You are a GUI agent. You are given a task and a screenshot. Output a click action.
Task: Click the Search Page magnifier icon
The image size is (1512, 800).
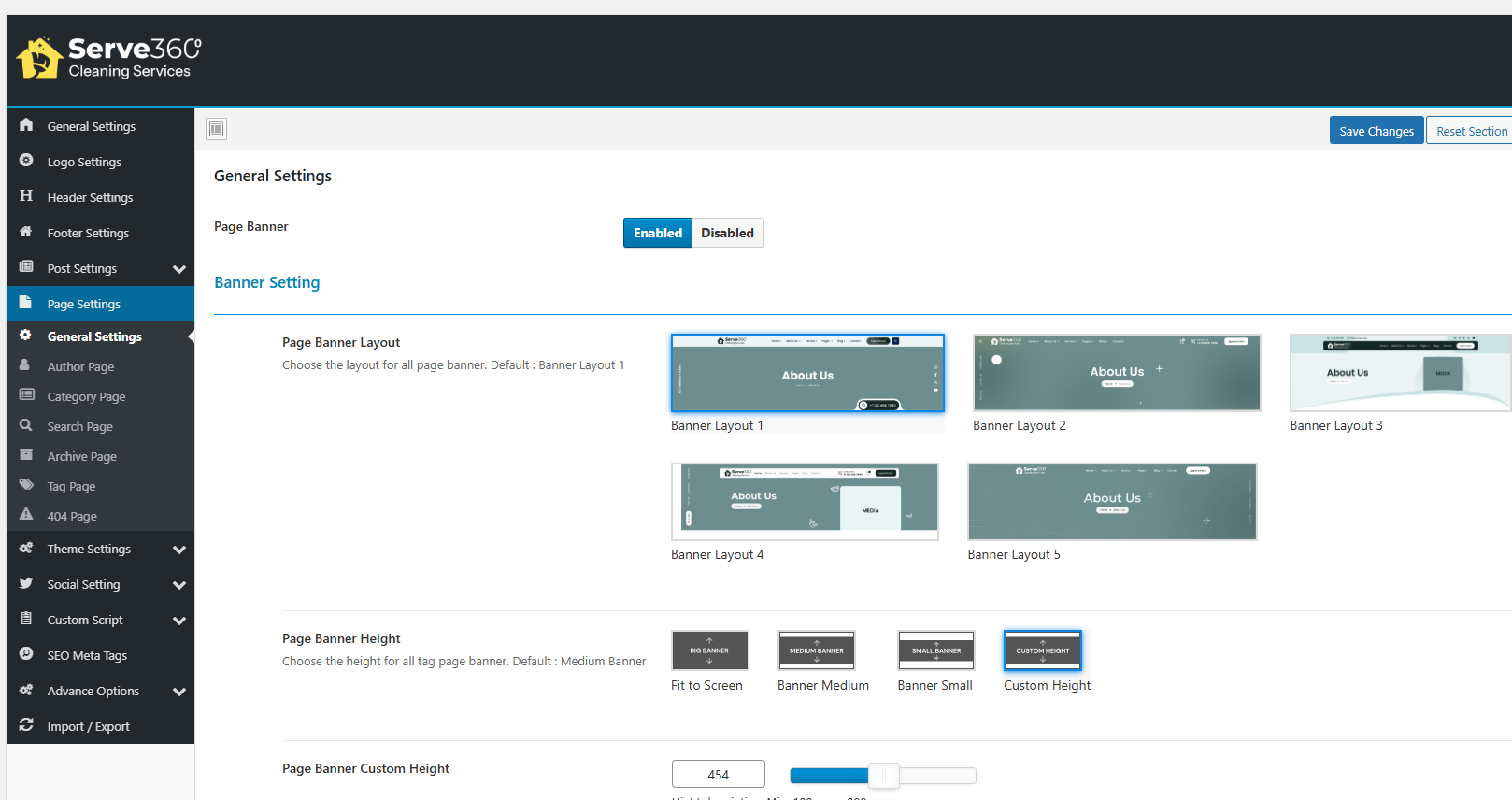click(x=26, y=425)
